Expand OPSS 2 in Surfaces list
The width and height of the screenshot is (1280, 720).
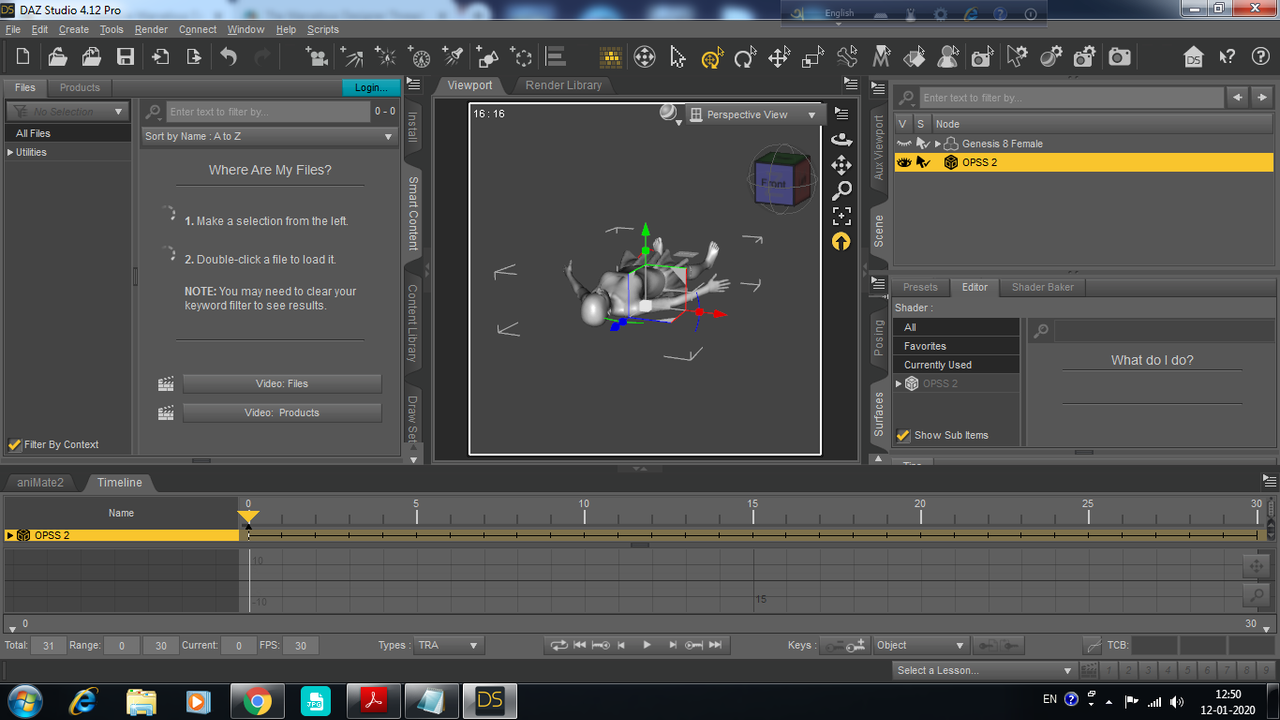click(x=899, y=384)
